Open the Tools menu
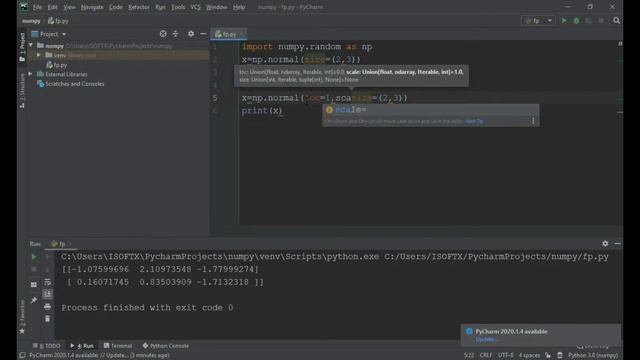This screenshot has width=640, height=360. pos(178,7)
